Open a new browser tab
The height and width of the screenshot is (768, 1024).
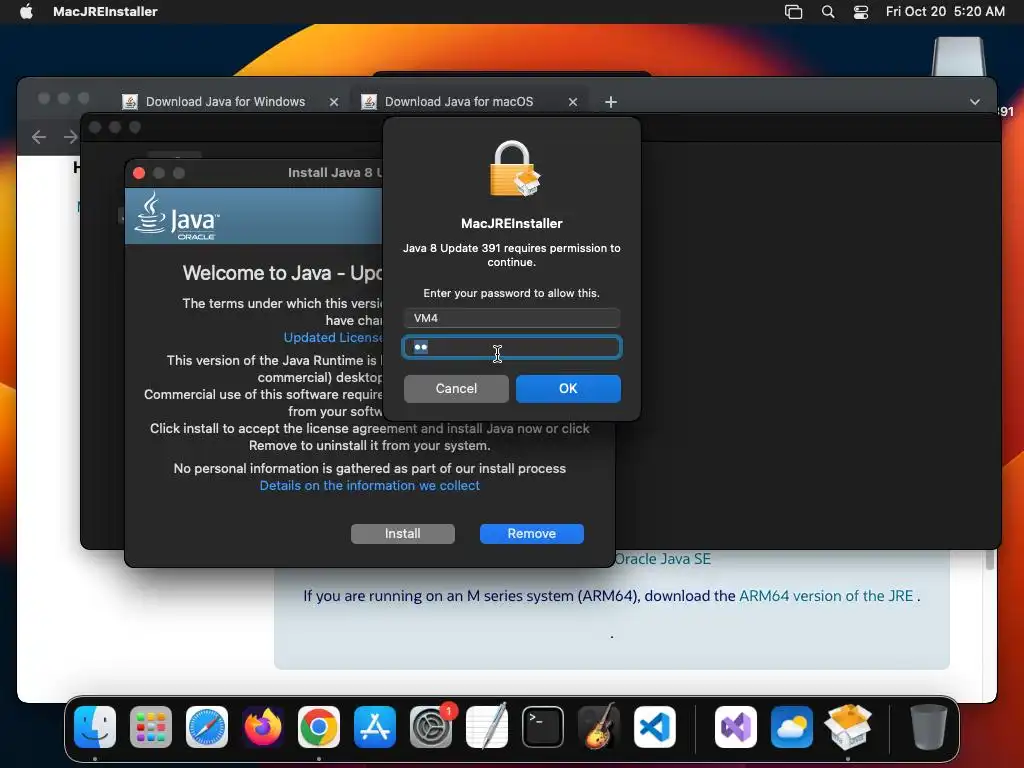(611, 102)
